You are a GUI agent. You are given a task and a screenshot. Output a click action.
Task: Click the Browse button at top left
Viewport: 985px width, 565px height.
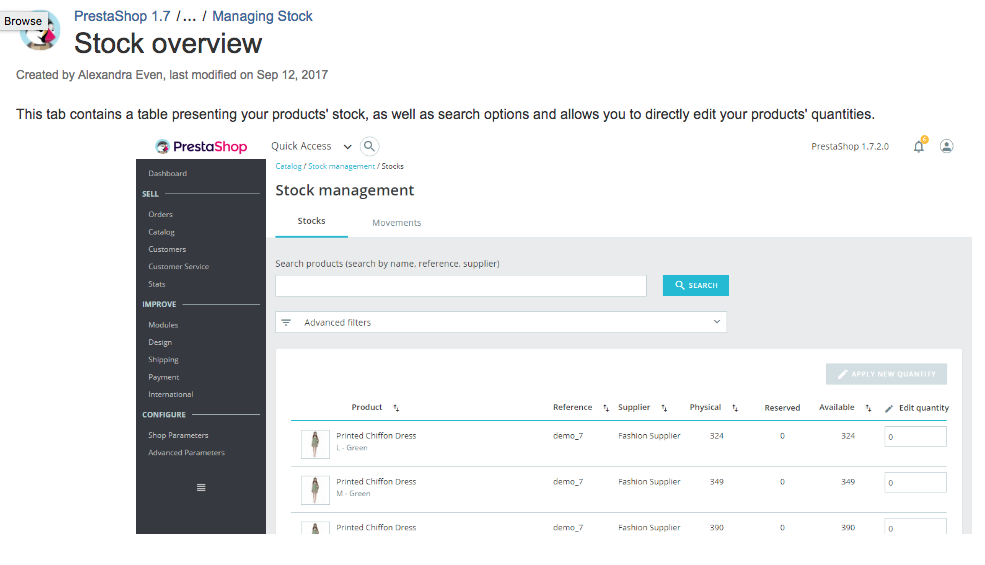pos(23,21)
